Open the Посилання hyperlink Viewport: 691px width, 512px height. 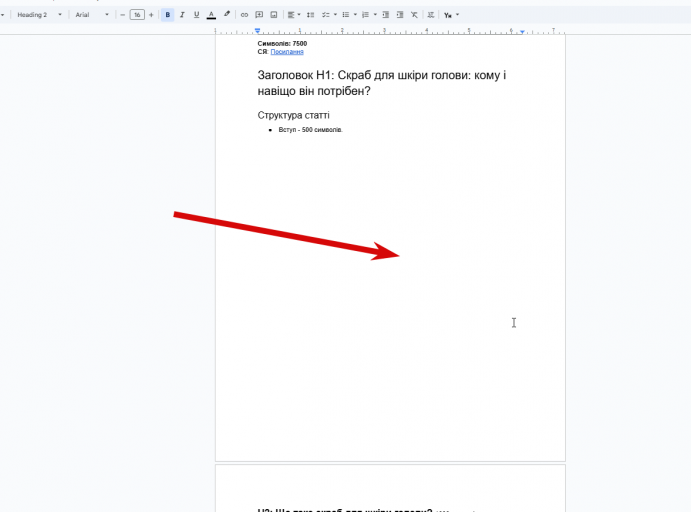tap(287, 52)
